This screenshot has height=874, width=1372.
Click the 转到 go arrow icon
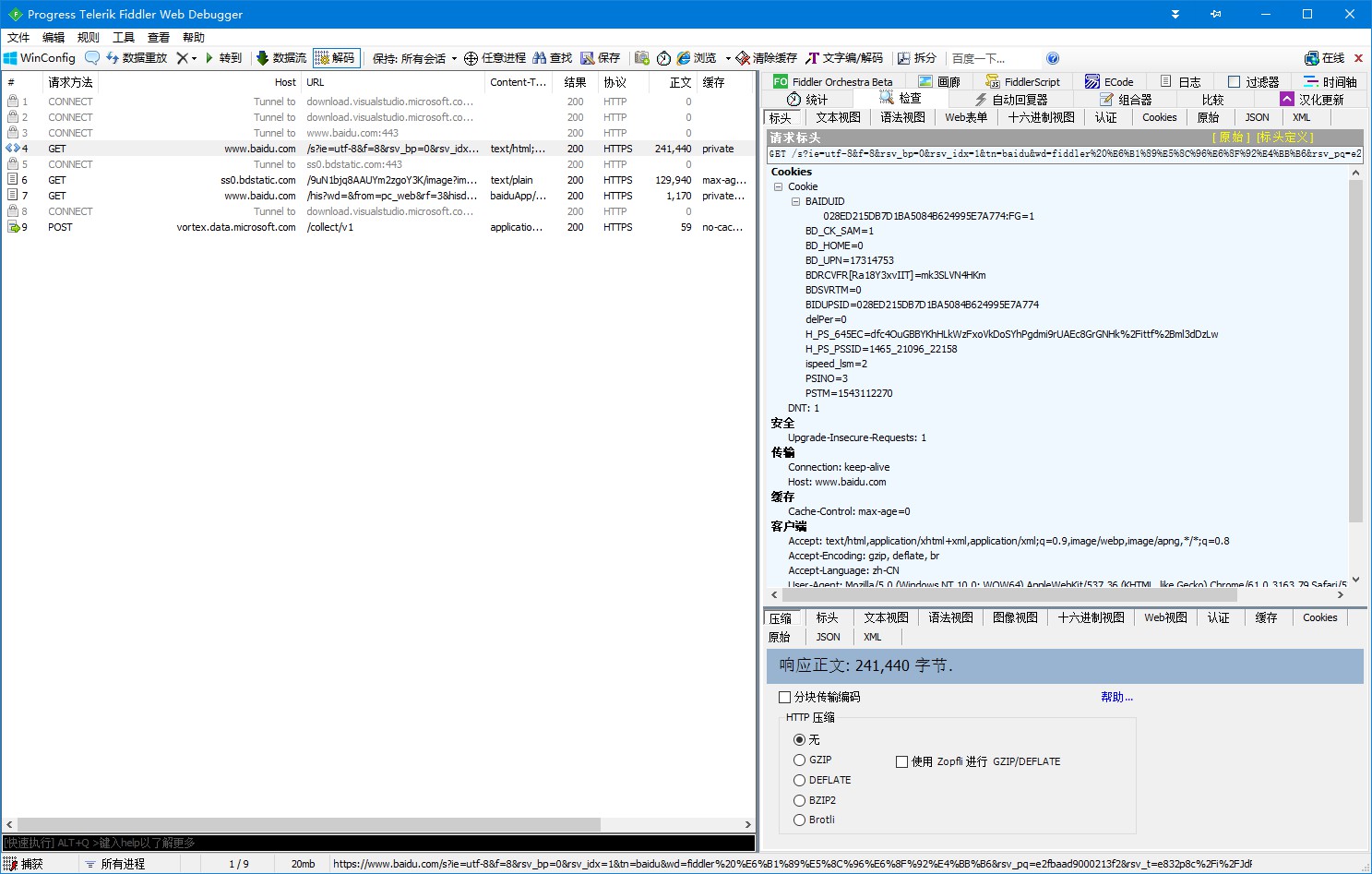coord(209,58)
